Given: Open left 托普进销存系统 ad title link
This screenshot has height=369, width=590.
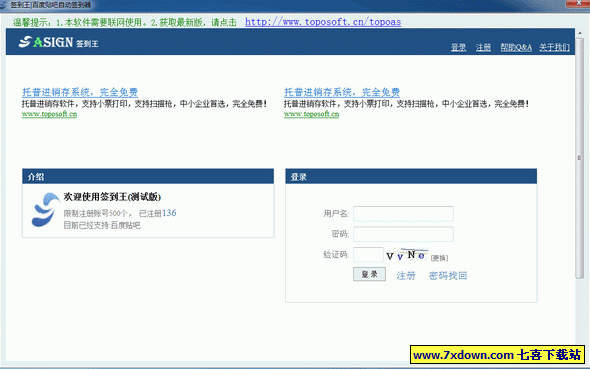Looking at the screenshot, I should tap(80, 92).
